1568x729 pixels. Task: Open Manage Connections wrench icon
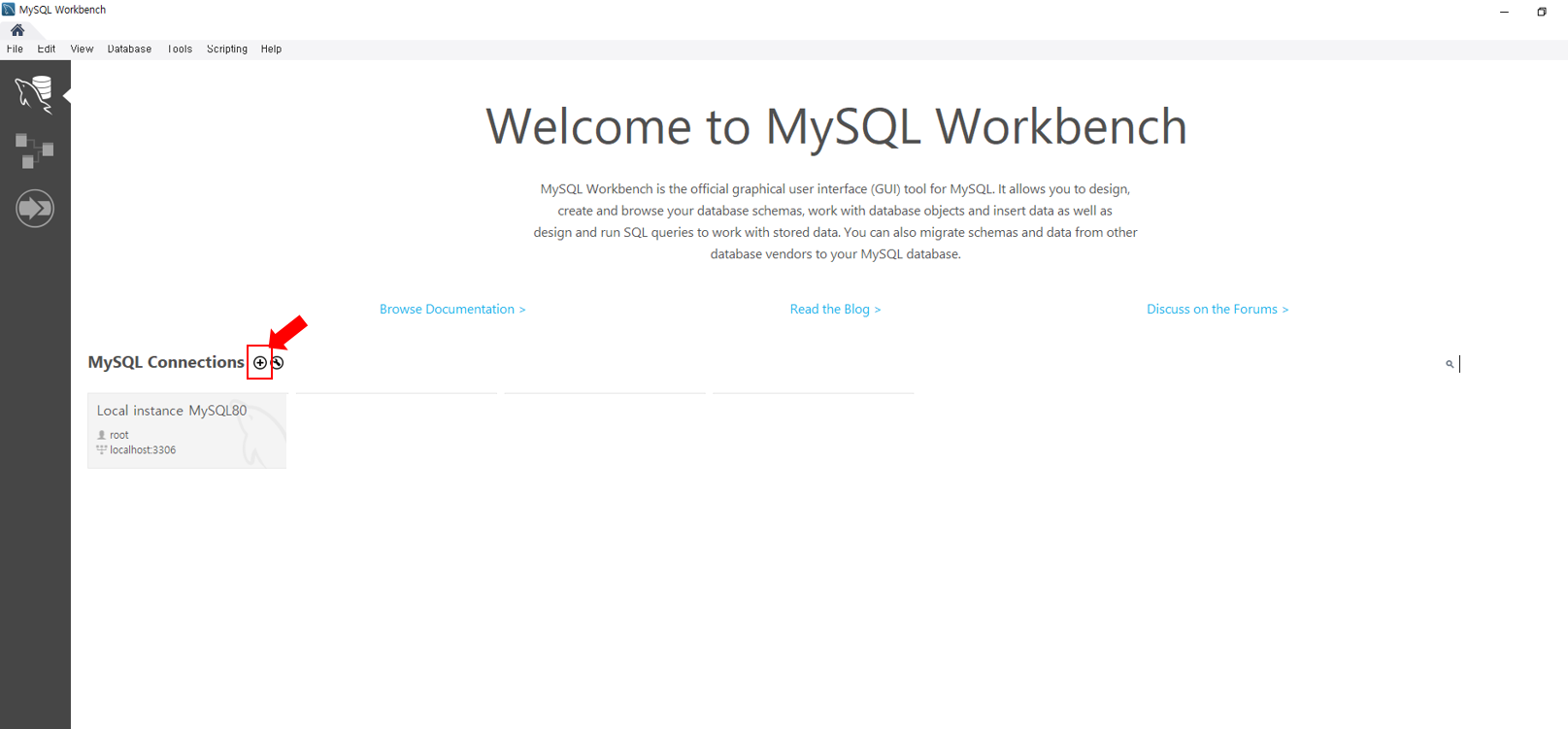[x=278, y=362]
